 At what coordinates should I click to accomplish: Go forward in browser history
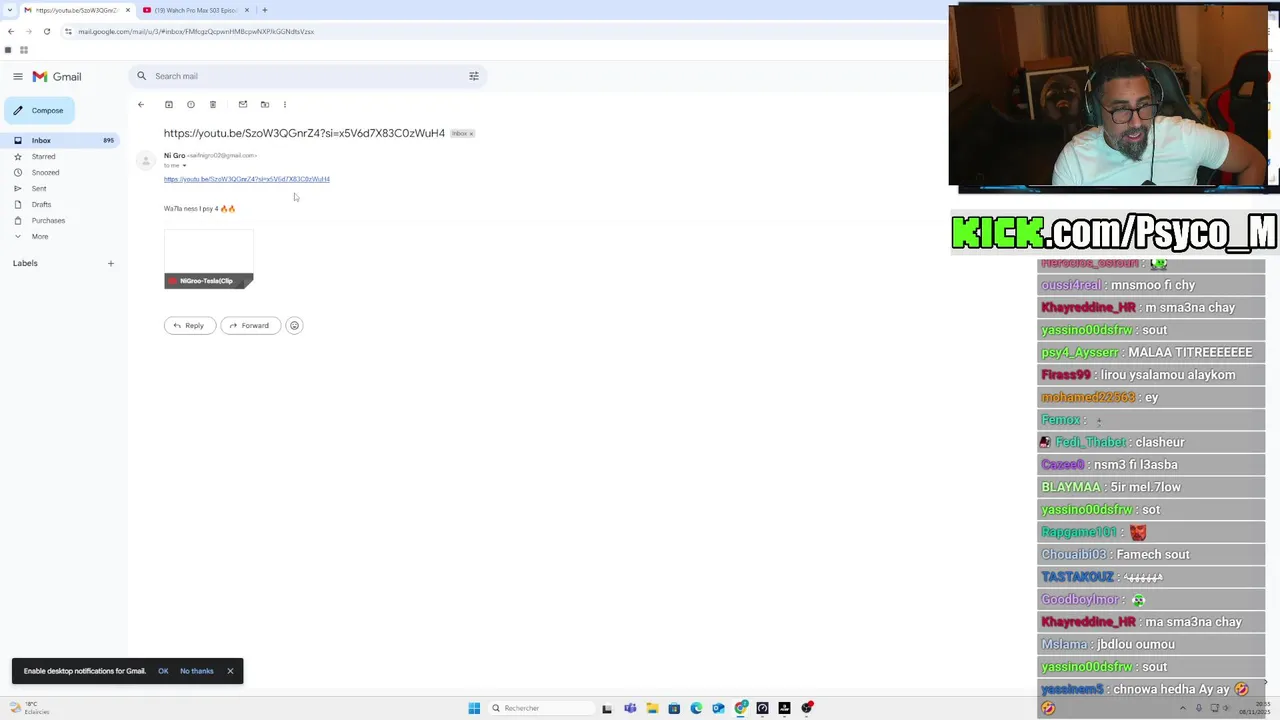(28, 31)
